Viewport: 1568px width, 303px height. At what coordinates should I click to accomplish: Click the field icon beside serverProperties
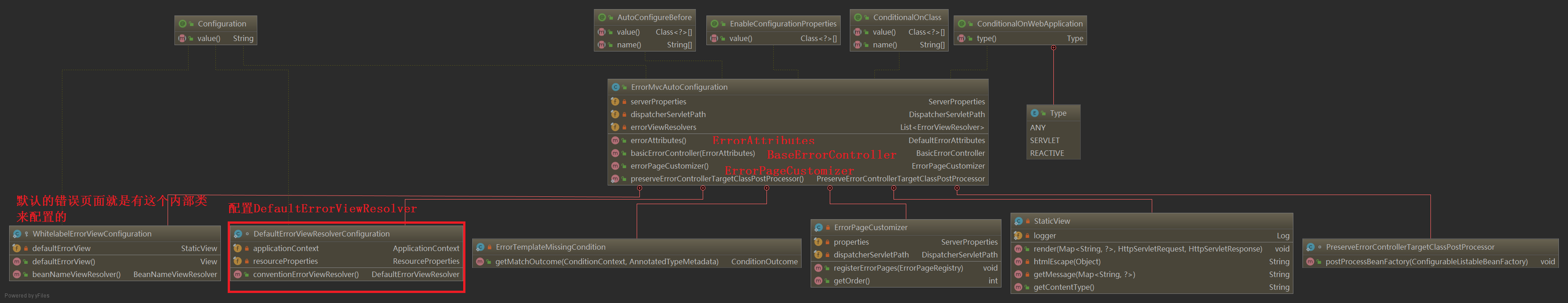tap(615, 102)
